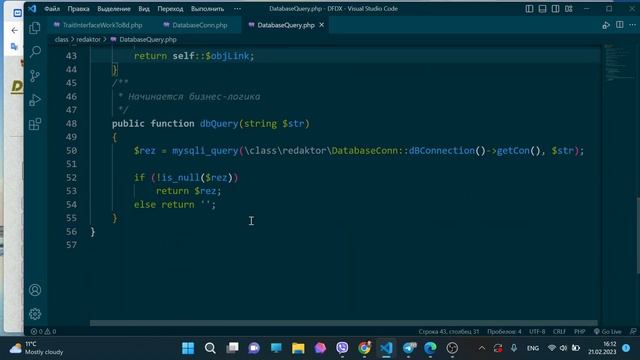Screen dimensions: 640x360
Task: Click the 'class' breadcrumb segment
Action: click(61, 40)
